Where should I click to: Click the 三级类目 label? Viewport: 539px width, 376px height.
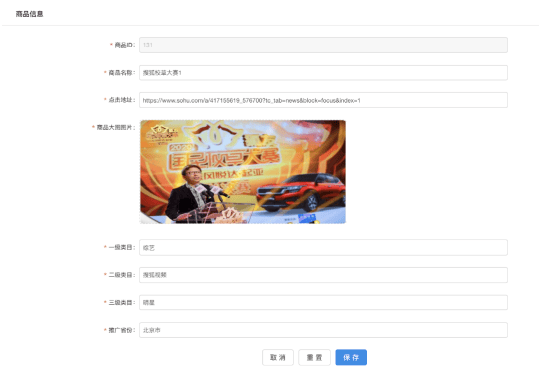coord(122,302)
